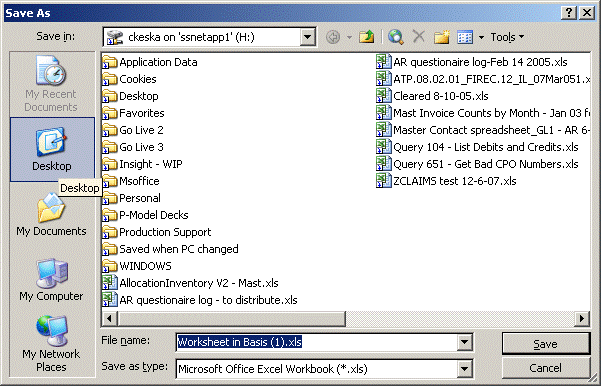Click the Insight - WIP folder icon
The image size is (601, 386).
[110, 164]
